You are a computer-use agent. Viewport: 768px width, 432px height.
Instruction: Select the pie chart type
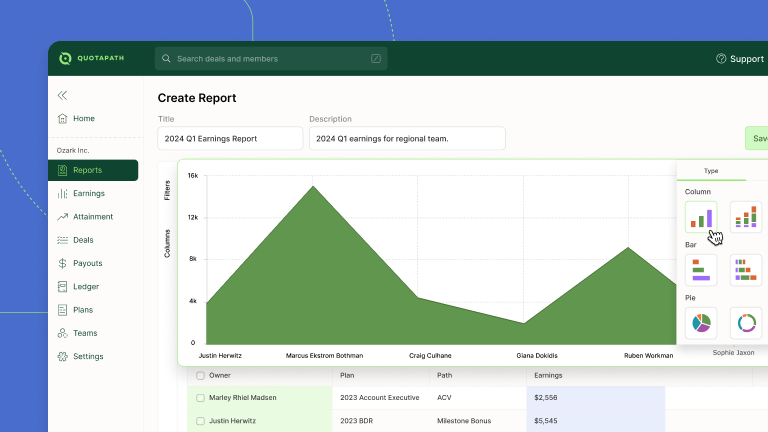point(701,323)
